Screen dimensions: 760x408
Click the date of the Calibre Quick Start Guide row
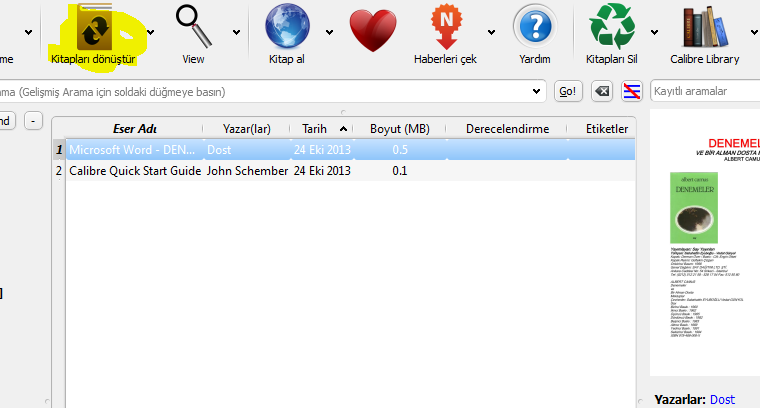click(x=322, y=171)
